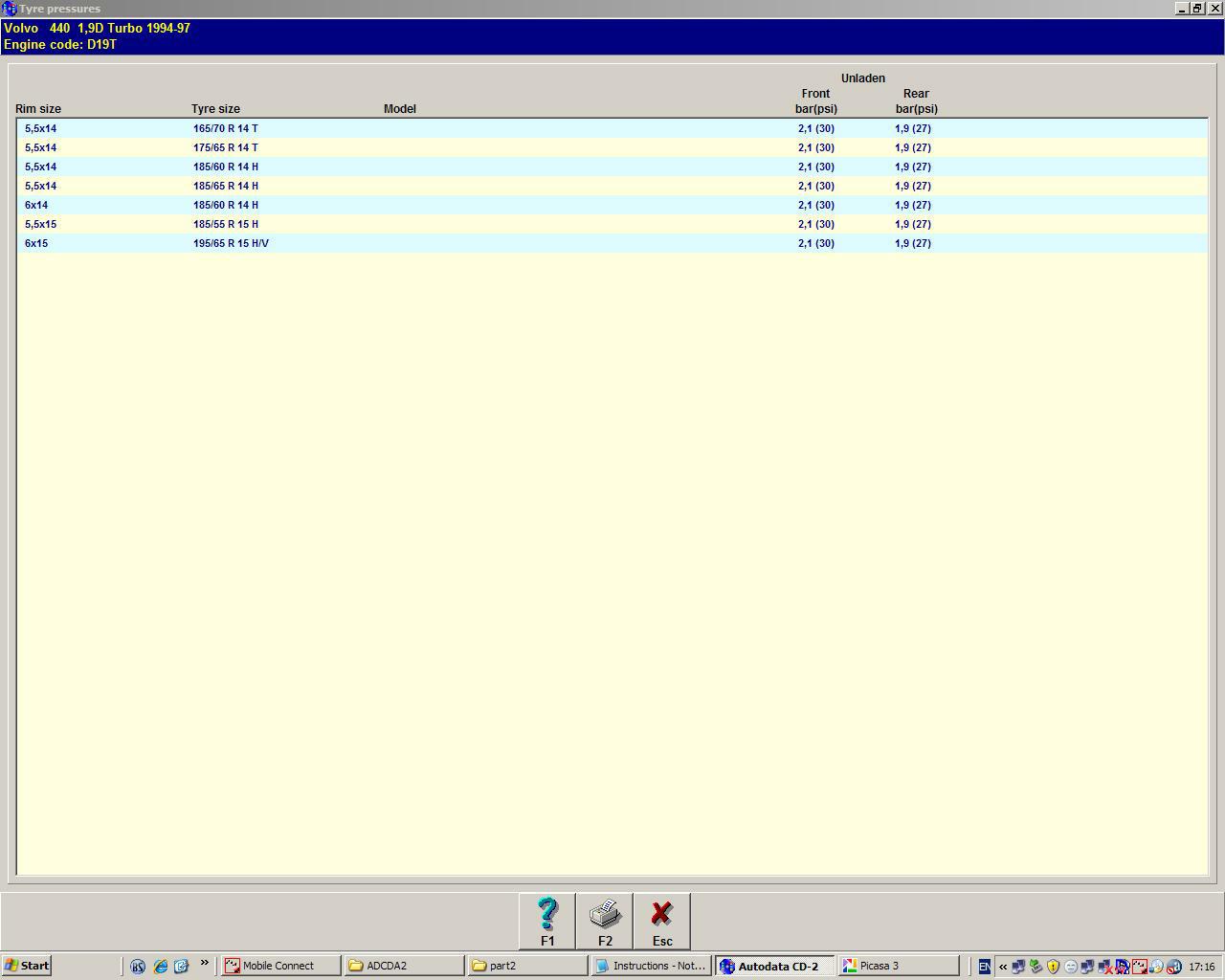Viewport: 1225px width, 980px height.
Task: Click the Volvo 440 1,9D Turbo title text
Action: click(x=97, y=28)
